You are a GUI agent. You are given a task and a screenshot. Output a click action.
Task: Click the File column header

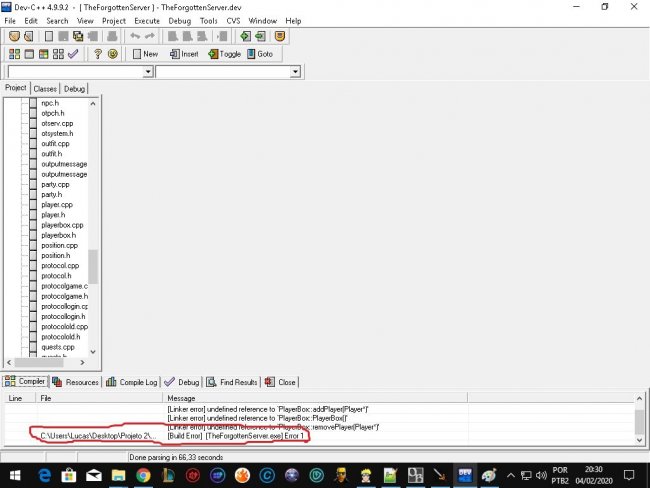[99, 398]
